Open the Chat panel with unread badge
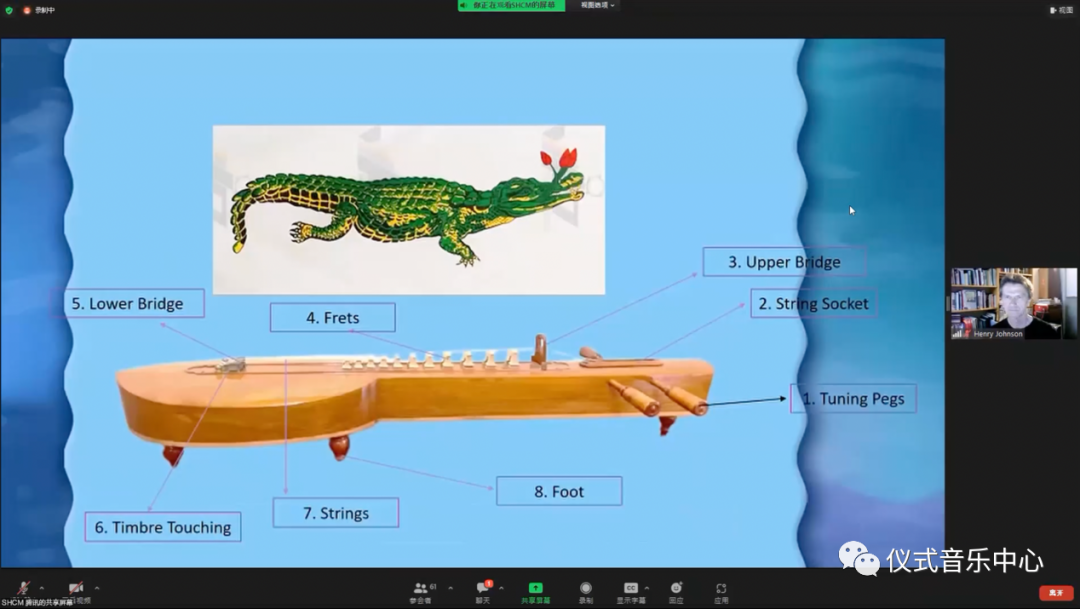 483,588
